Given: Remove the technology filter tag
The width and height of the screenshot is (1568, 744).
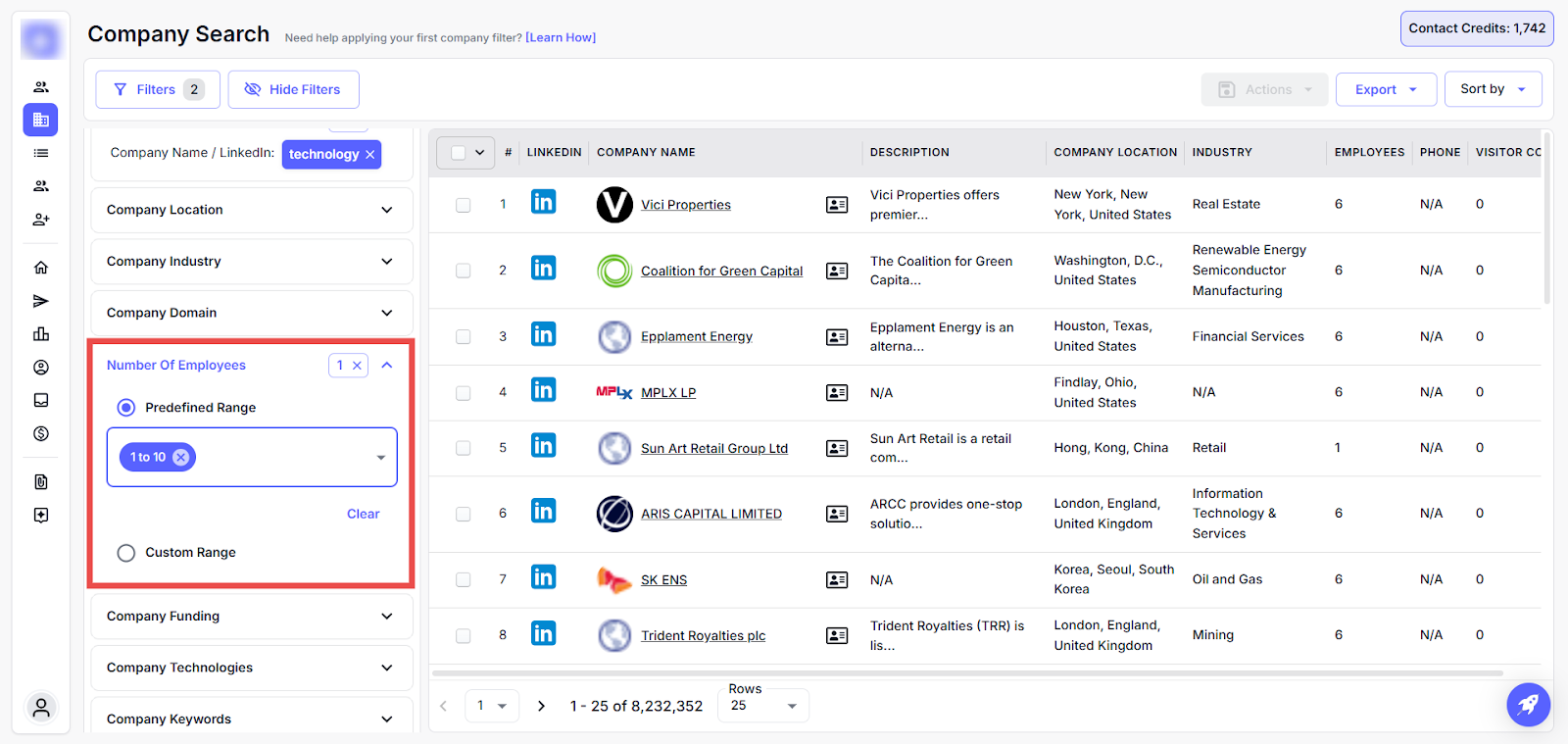Looking at the screenshot, I should (x=370, y=155).
